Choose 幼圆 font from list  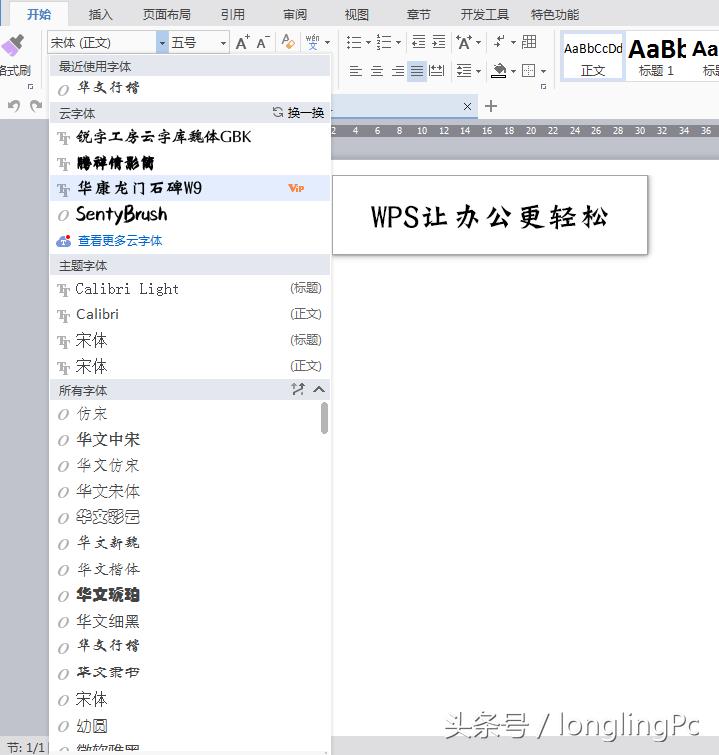click(x=185, y=726)
